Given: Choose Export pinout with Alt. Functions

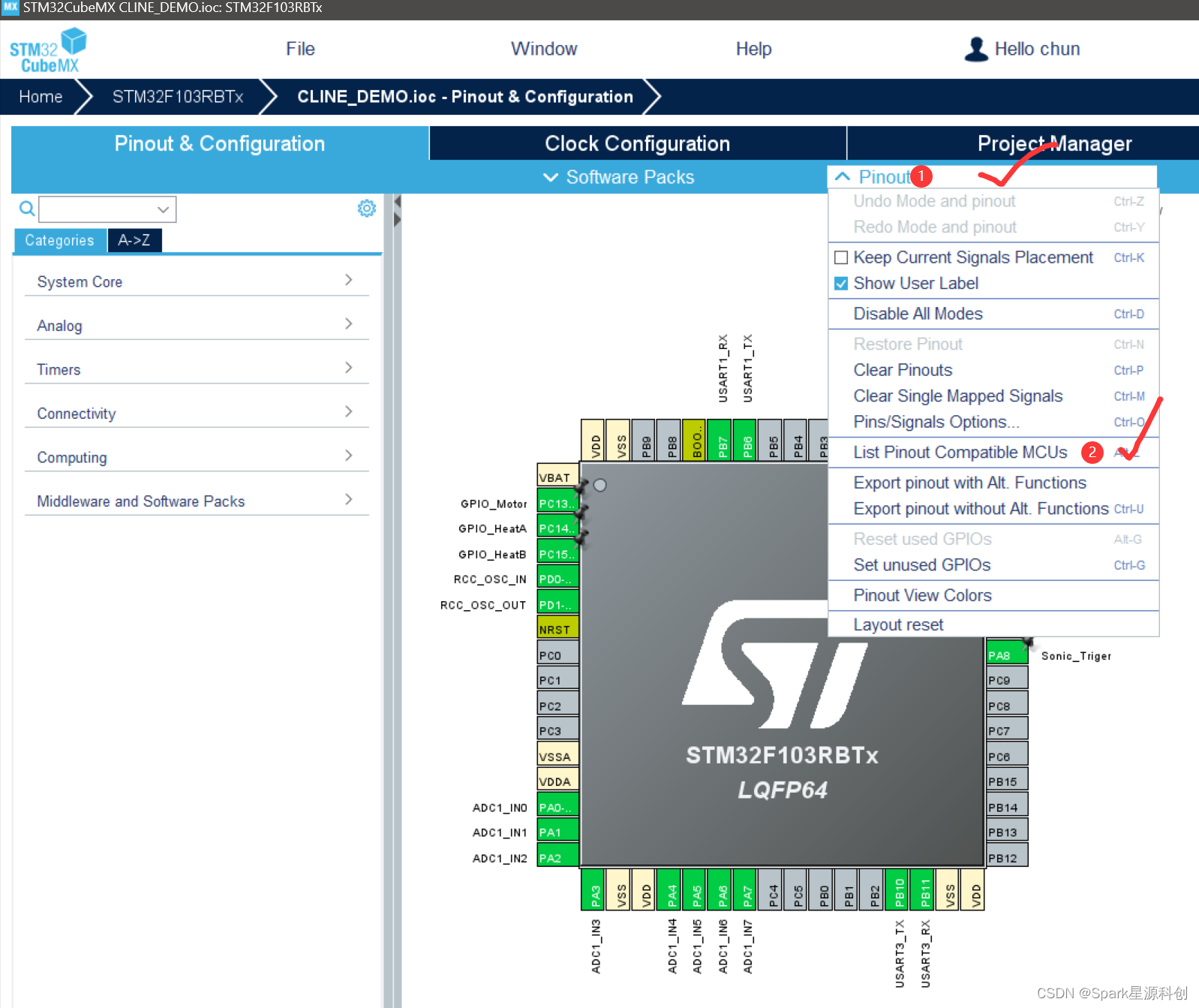Looking at the screenshot, I should (x=993, y=483).
